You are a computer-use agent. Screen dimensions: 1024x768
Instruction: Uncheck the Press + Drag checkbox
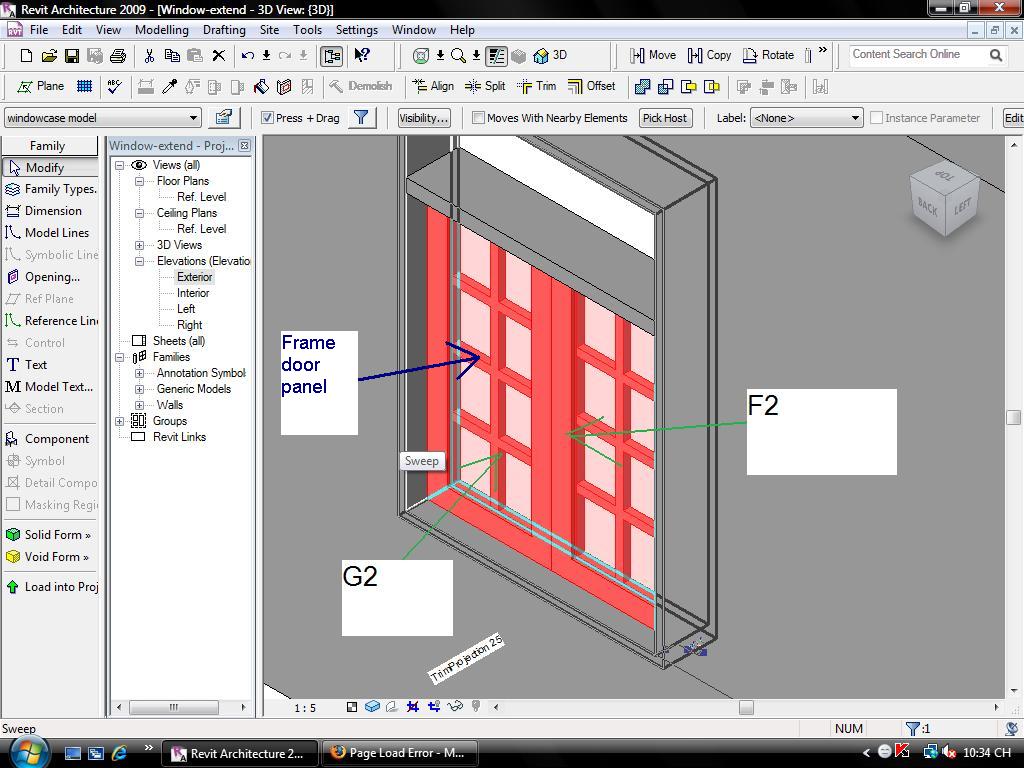pos(267,118)
